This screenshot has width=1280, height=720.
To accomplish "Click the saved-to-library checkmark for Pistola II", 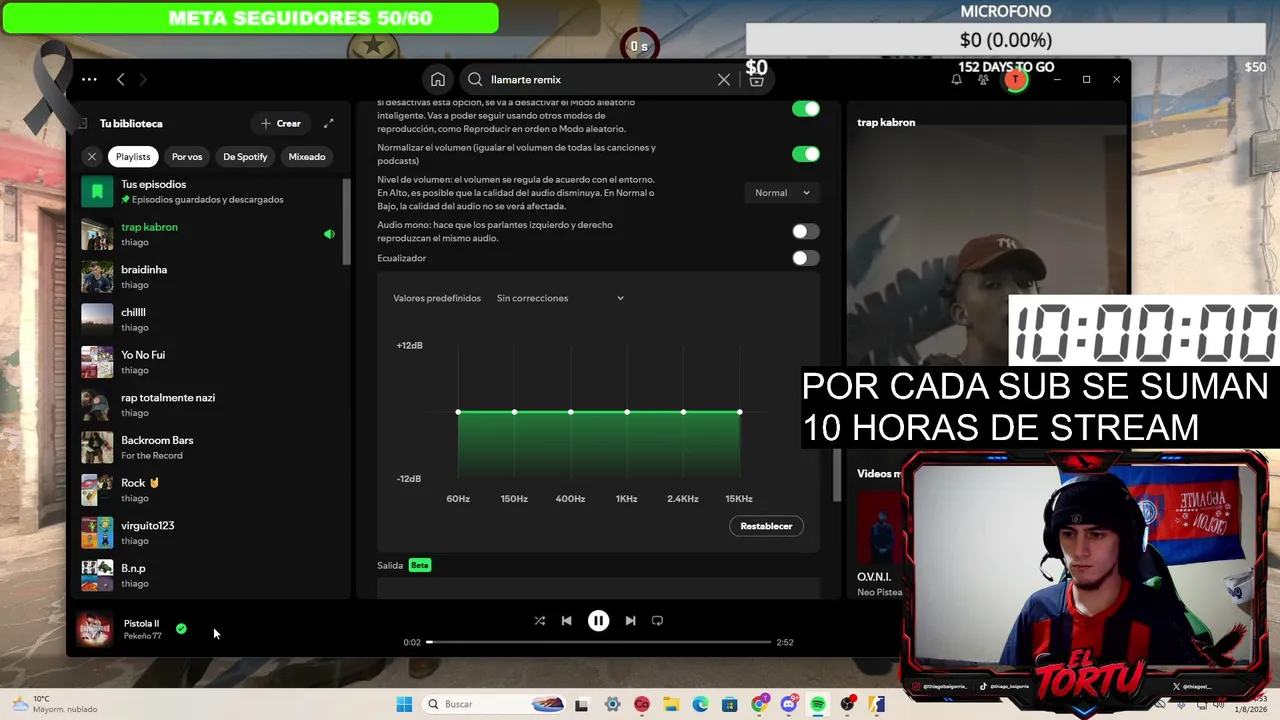I will pyautogui.click(x=181, y=629).
